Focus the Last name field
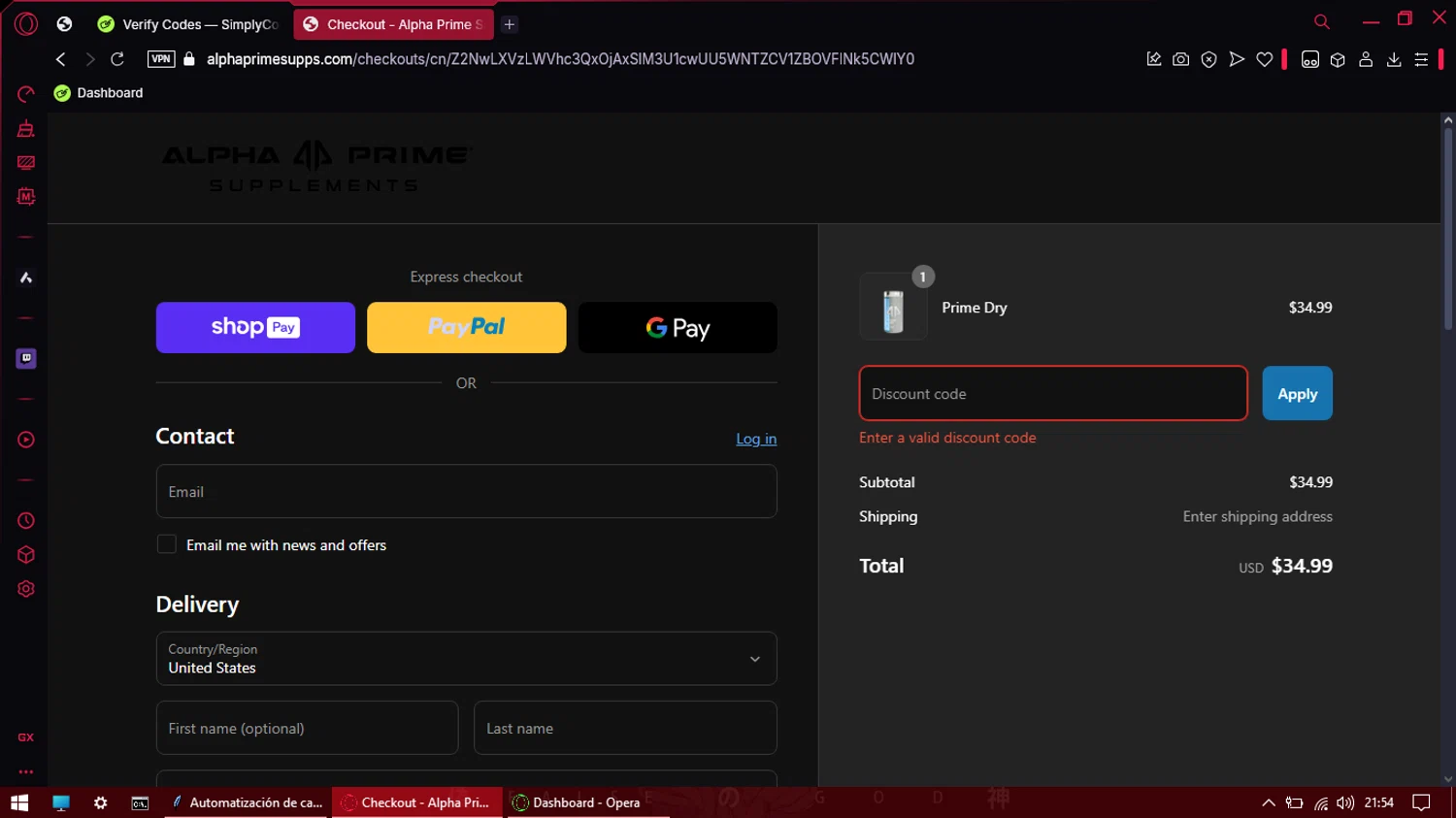Image resolution: width=1456 pixels, height=818 pixels. pos(625,728)
